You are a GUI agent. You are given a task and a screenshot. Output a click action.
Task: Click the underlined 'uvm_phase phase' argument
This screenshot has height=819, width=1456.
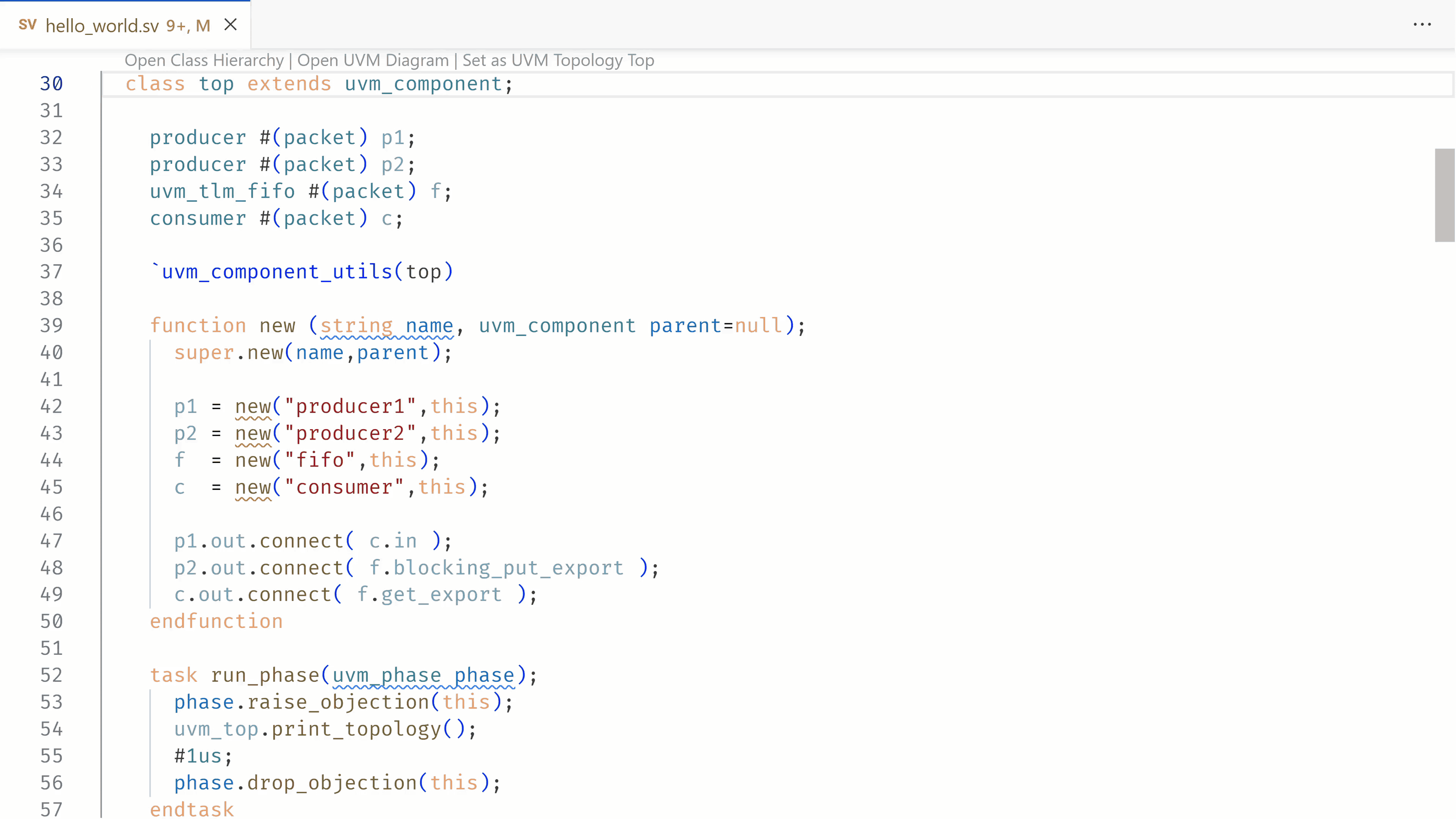tap(423, 676)
